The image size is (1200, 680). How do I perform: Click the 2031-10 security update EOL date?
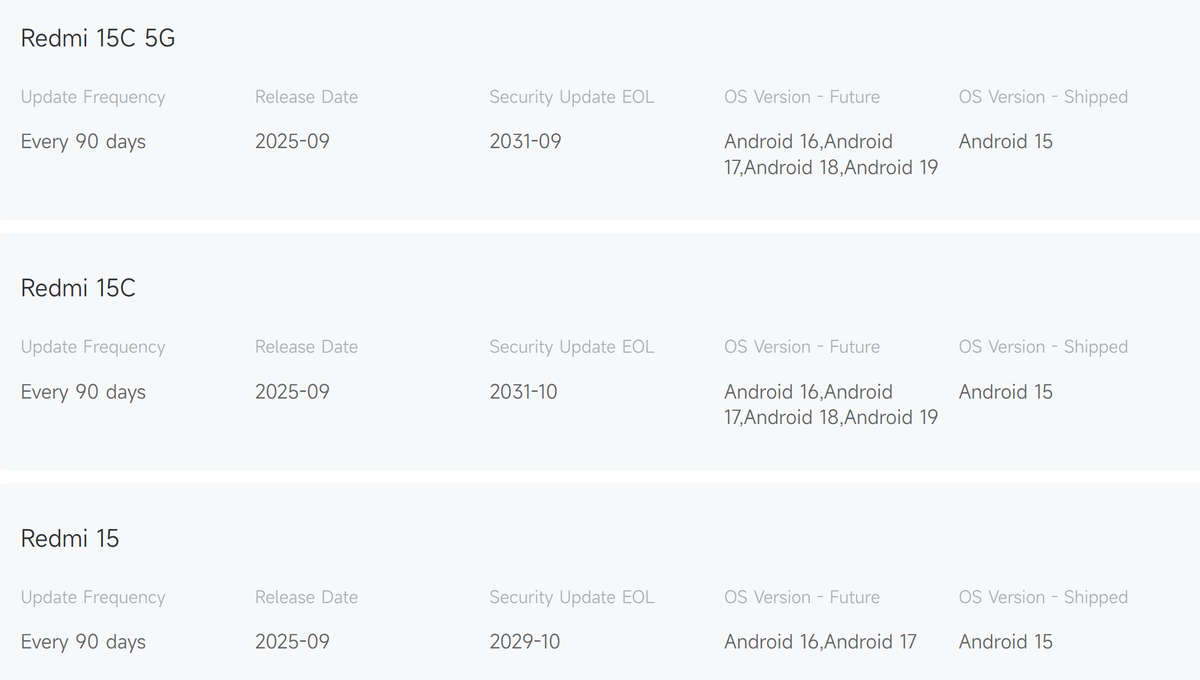[x=523, y=392]
